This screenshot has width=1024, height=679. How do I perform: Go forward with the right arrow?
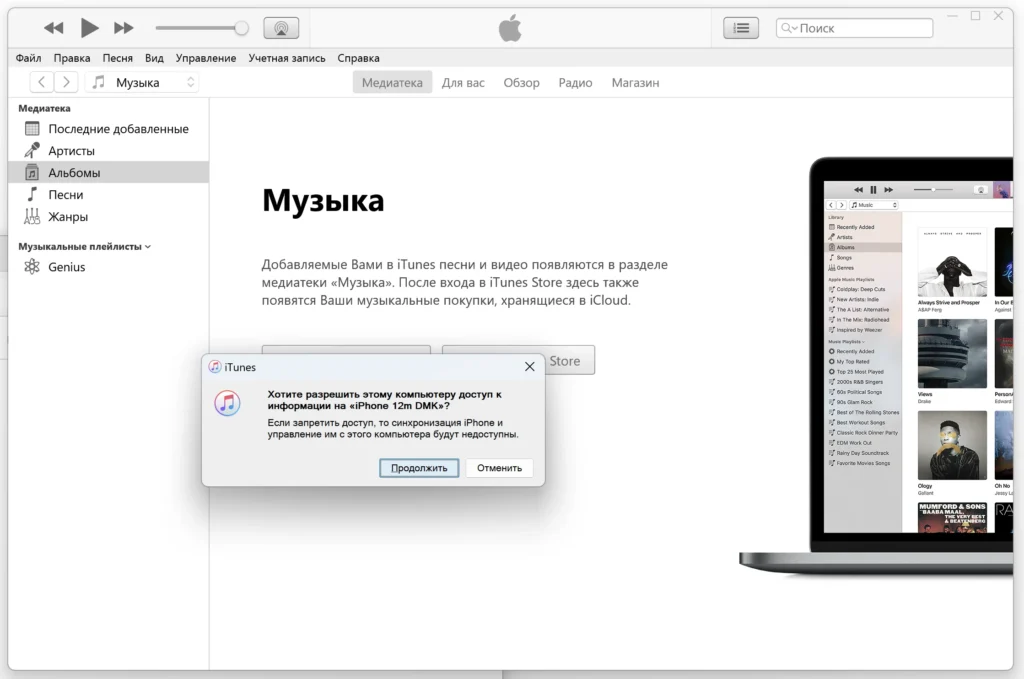click(x=66, y=82)
